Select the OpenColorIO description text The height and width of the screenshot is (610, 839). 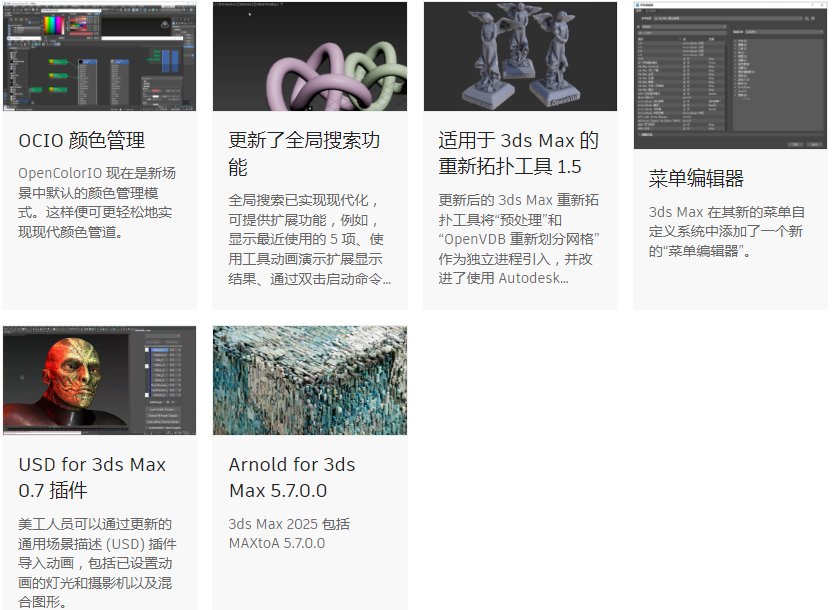pyautogui.click(x=97, y=203)
